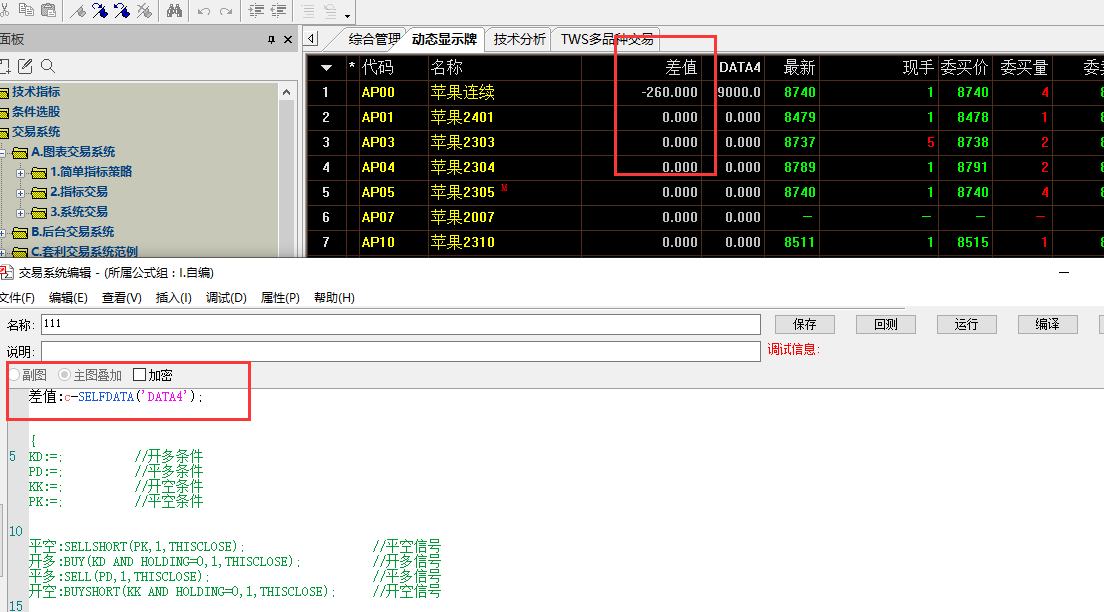
Task: Select the A.图表交易系统 folder
Action: 73,151
